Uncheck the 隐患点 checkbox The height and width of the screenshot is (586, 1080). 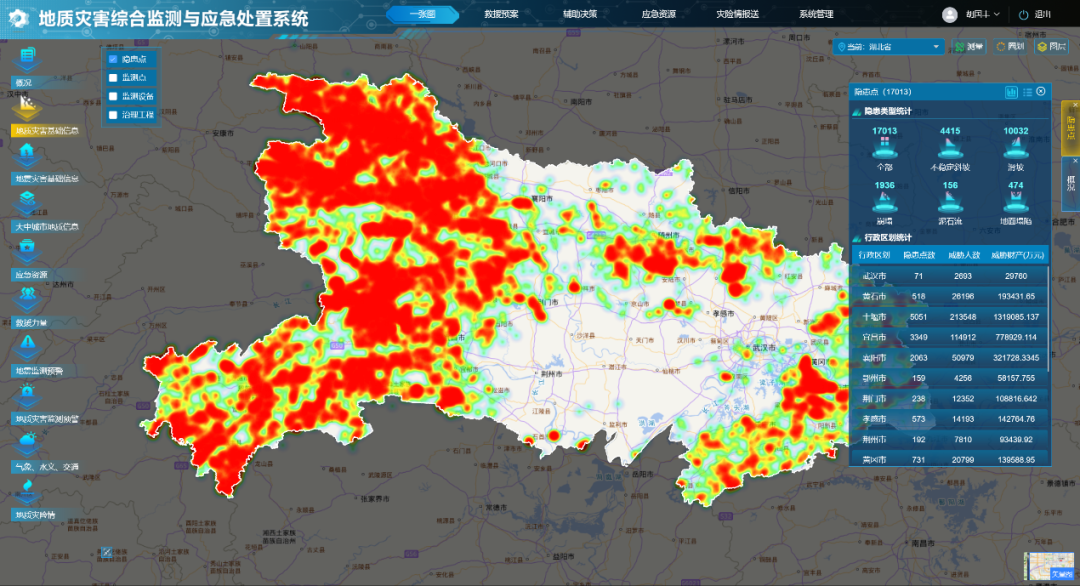point(113,59)
